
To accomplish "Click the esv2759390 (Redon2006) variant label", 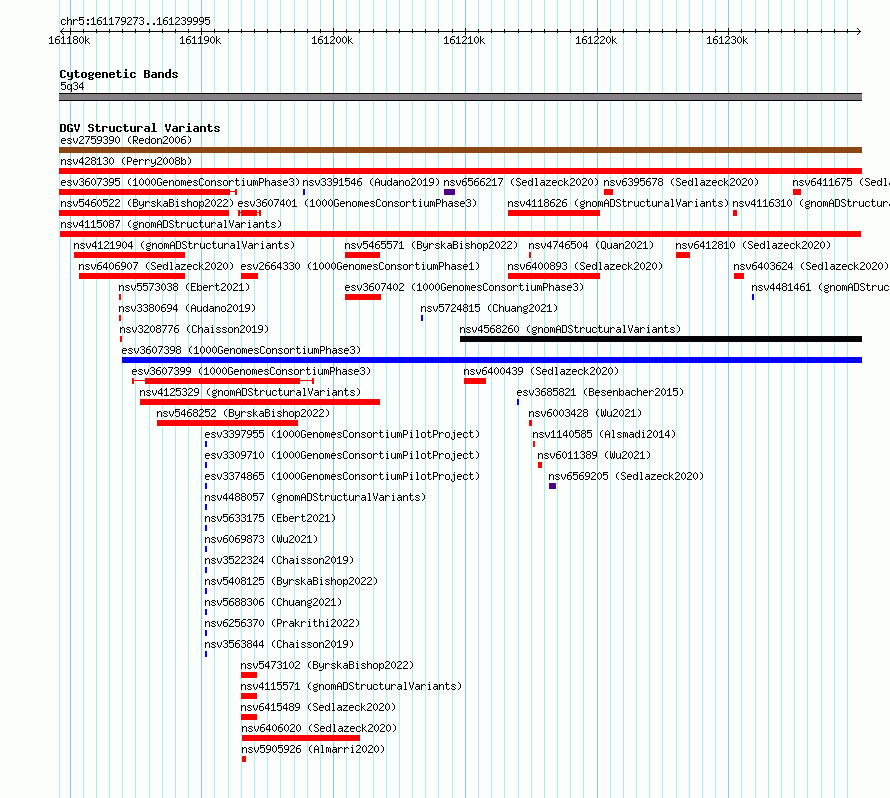I will [x=126, y=140].
